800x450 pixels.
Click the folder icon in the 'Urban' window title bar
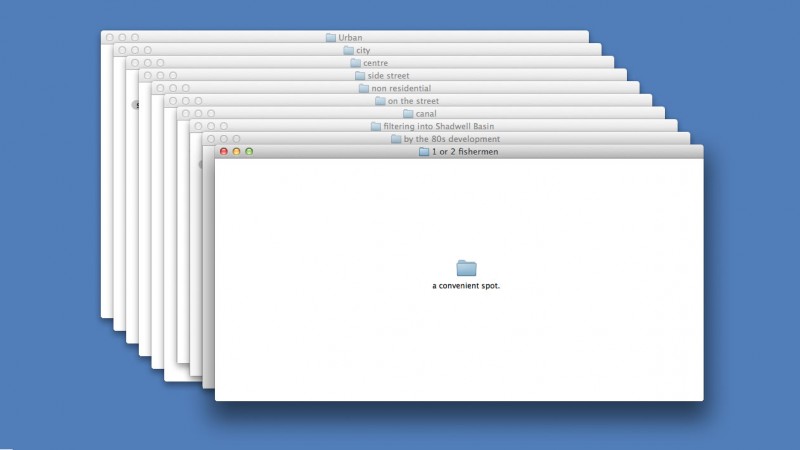tap(331, 37)
